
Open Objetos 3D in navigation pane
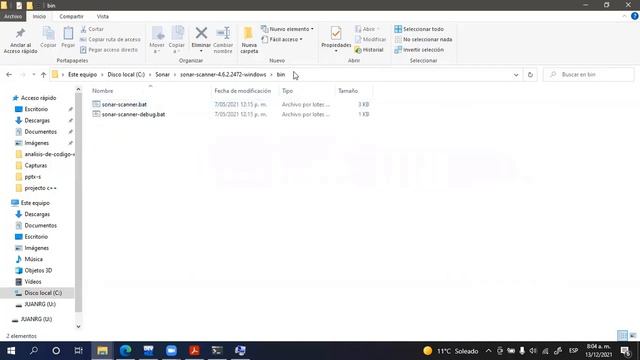pyautogui.click(x=38, y=271)
